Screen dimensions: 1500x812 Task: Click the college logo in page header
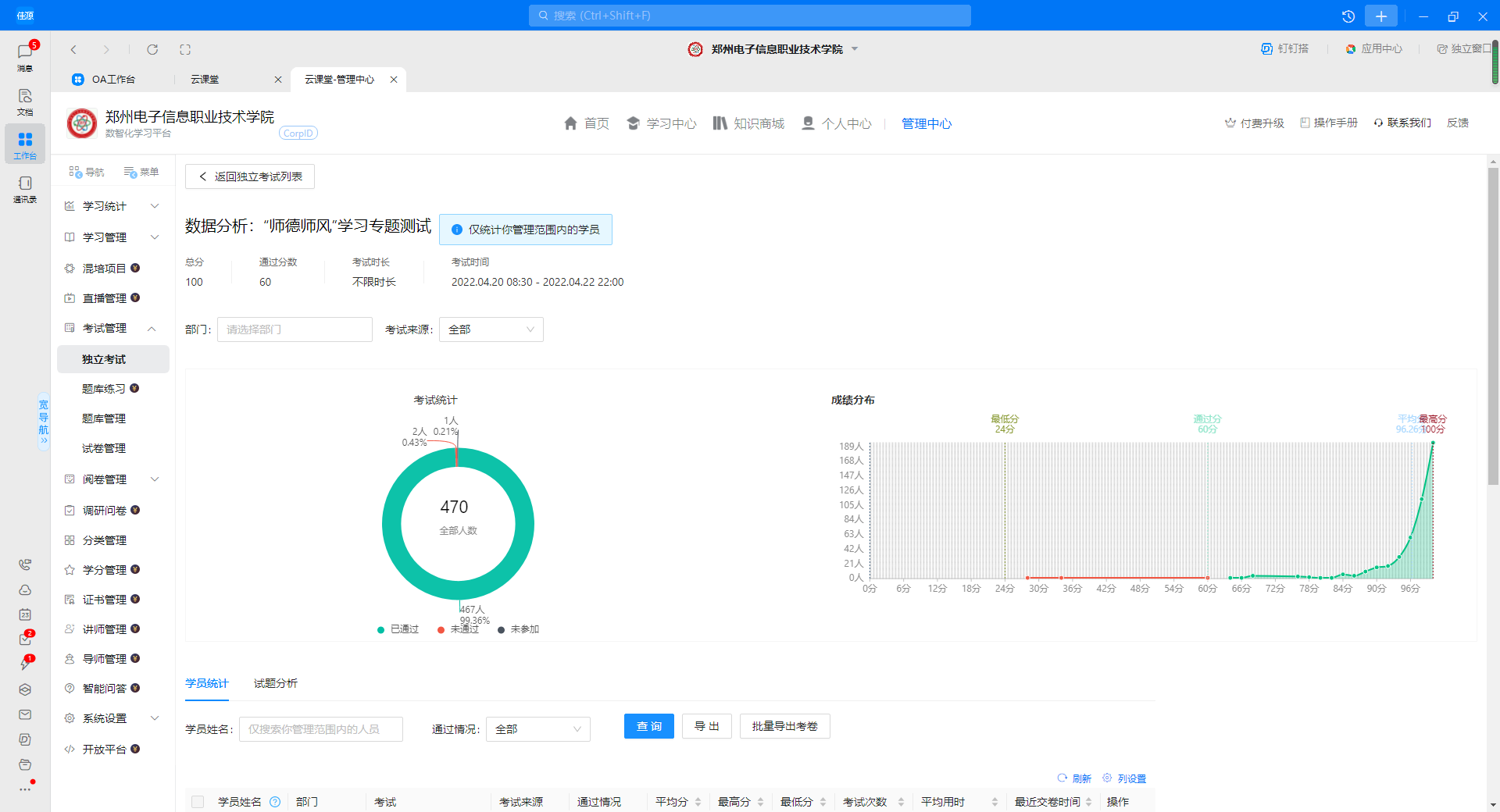pos(82,123)
